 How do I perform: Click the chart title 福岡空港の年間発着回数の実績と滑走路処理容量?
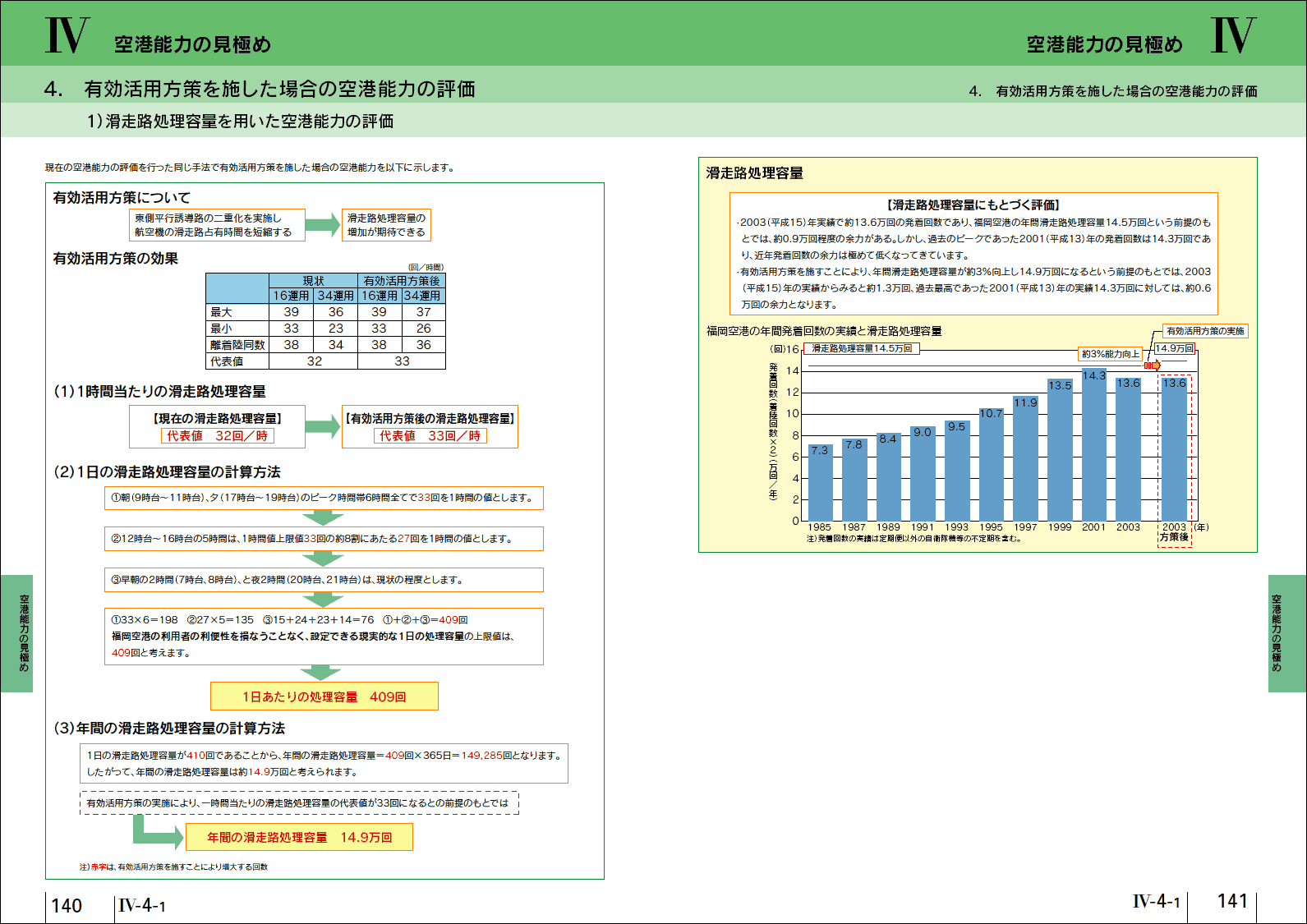[824, 332]
